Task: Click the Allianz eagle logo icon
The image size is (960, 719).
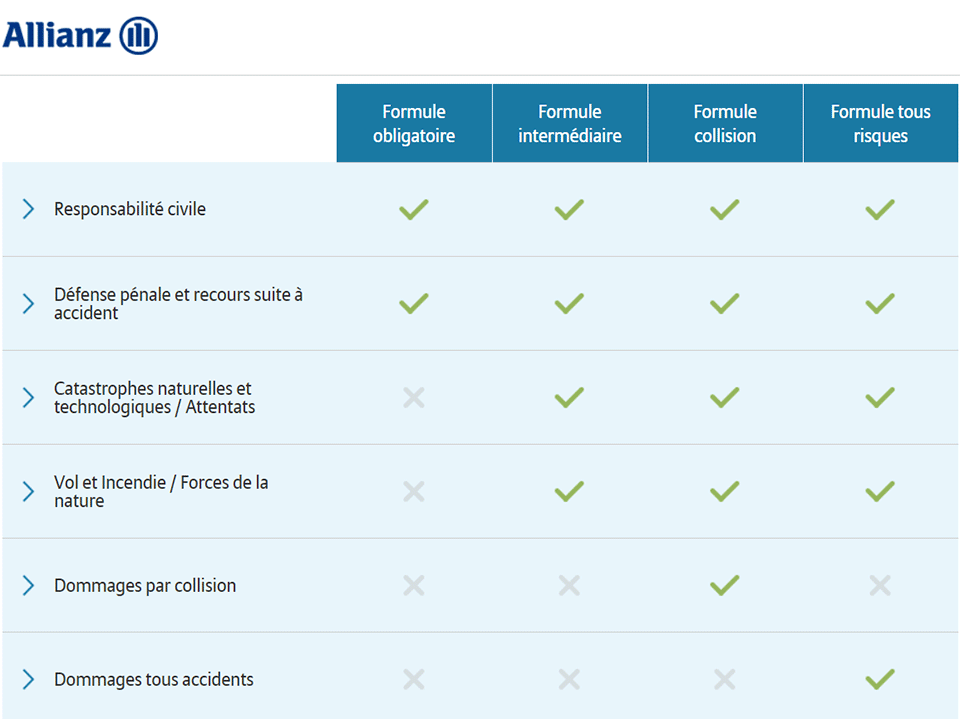Action: point(137,34)
